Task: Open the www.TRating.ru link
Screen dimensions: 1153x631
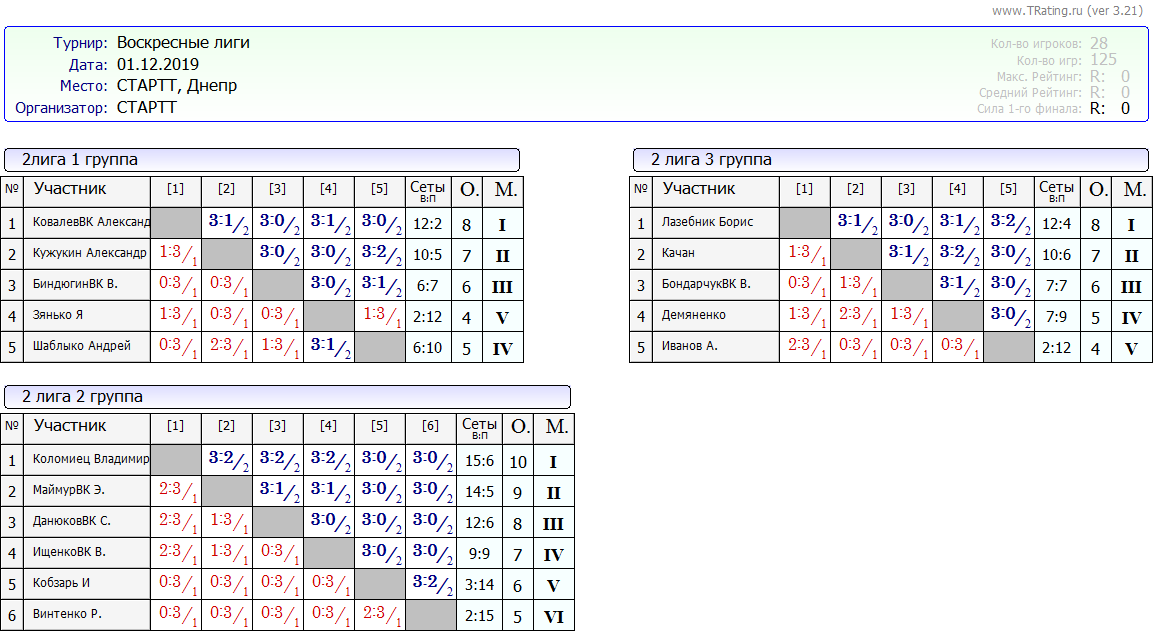Action: [x=1034, y=10]
